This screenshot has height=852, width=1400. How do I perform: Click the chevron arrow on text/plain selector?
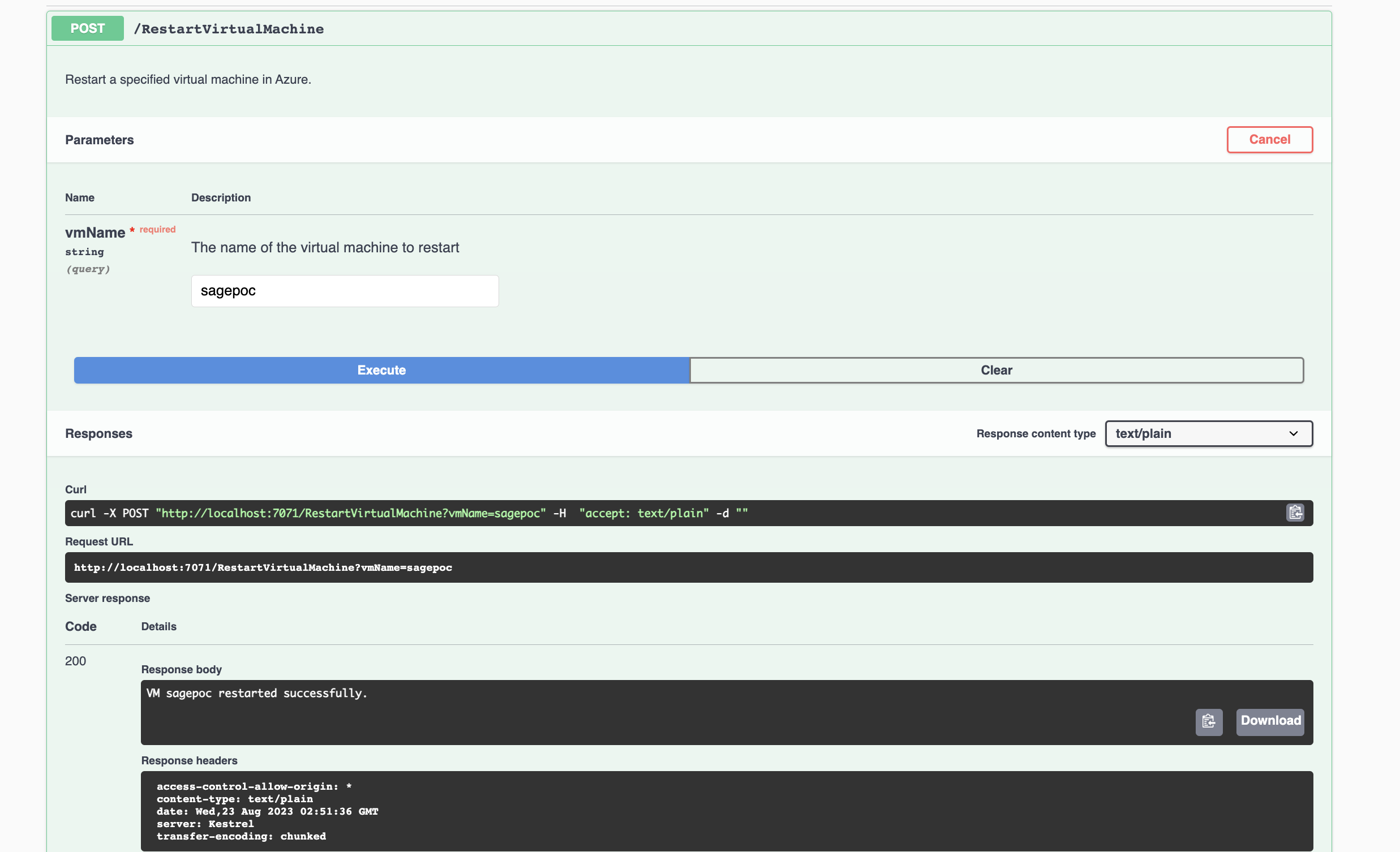tap(1294, 434)
